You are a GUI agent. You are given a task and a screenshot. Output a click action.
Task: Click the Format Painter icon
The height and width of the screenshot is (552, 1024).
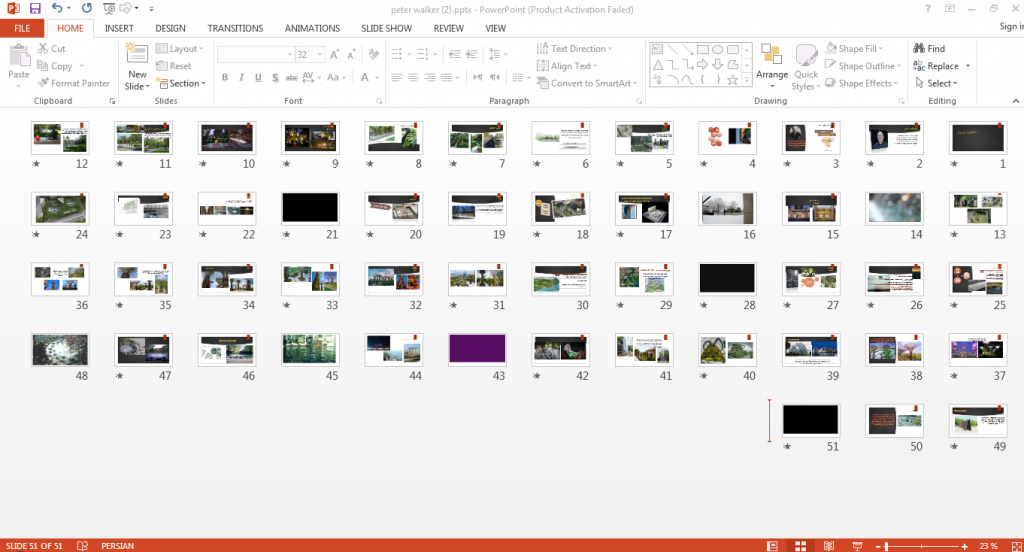[x=43, y=83]
